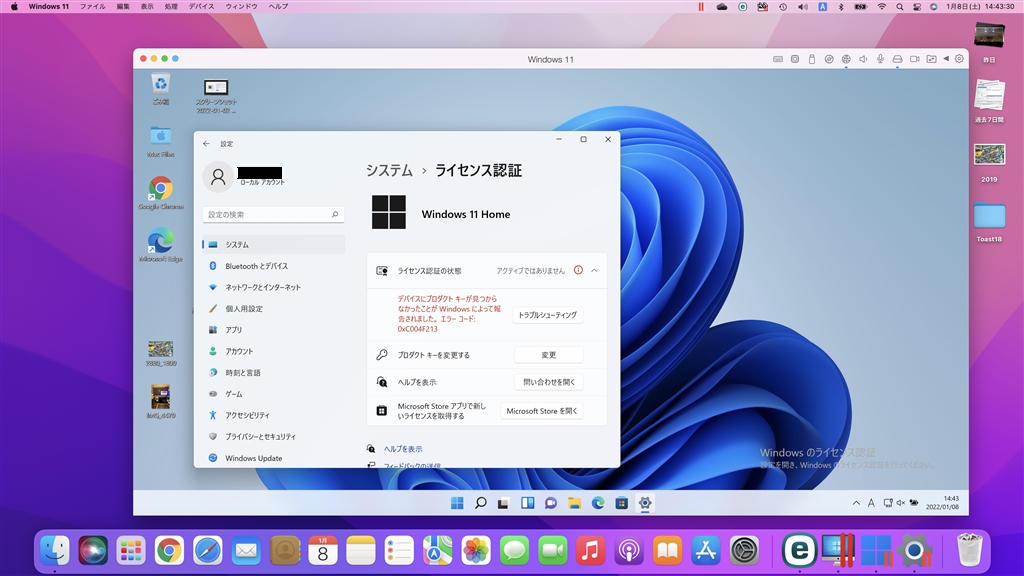Click the activation error info icon
1024x576 pixels.
point(578,270)
